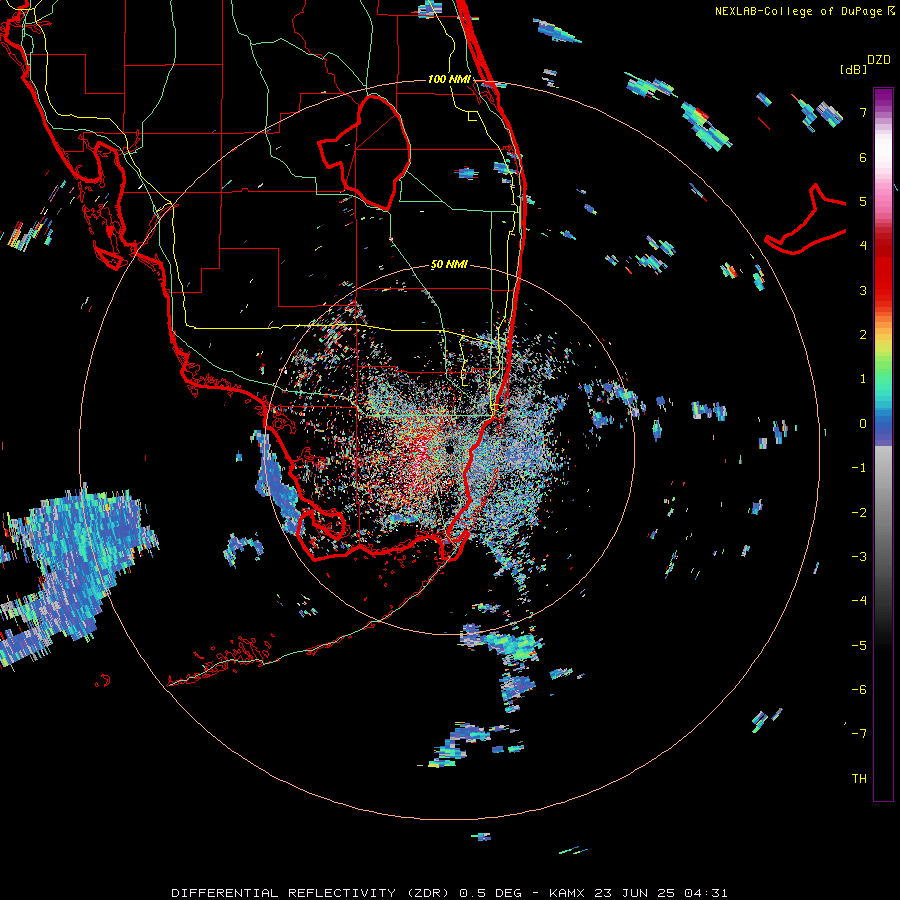
Task: Click the 3 value on the color scale
Action: click(863, 290)
